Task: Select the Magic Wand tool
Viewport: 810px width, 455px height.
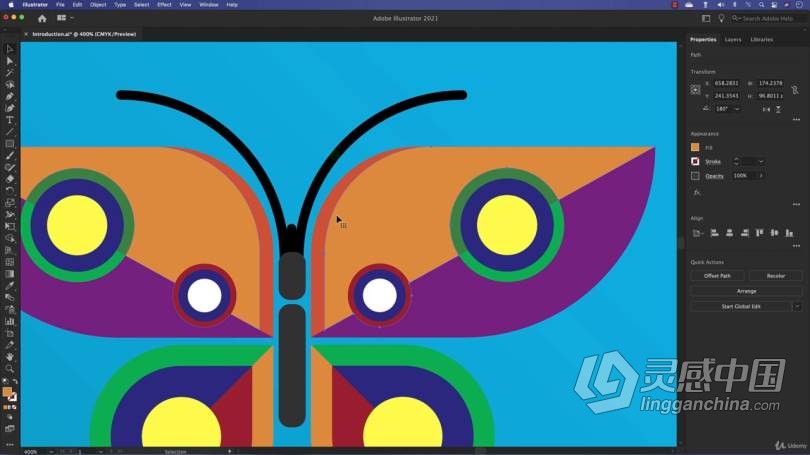Action: (x=10, y=73)
